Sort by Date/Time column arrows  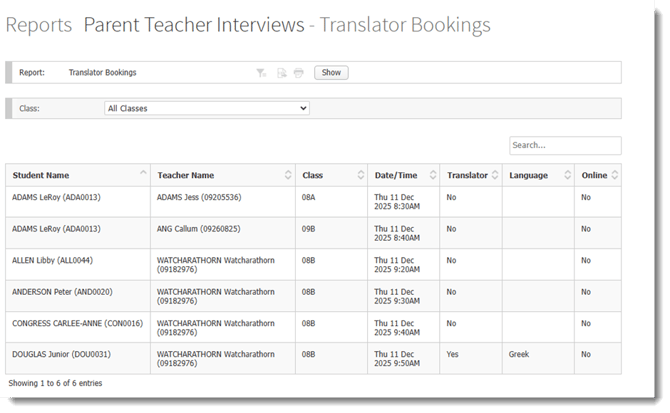click(431, 175)
